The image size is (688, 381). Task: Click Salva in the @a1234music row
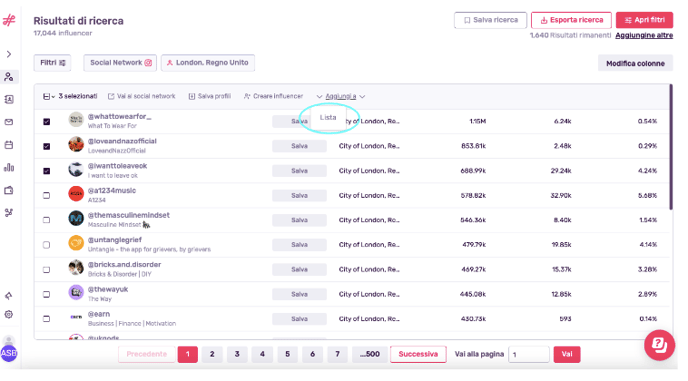[x=299, y=195]
